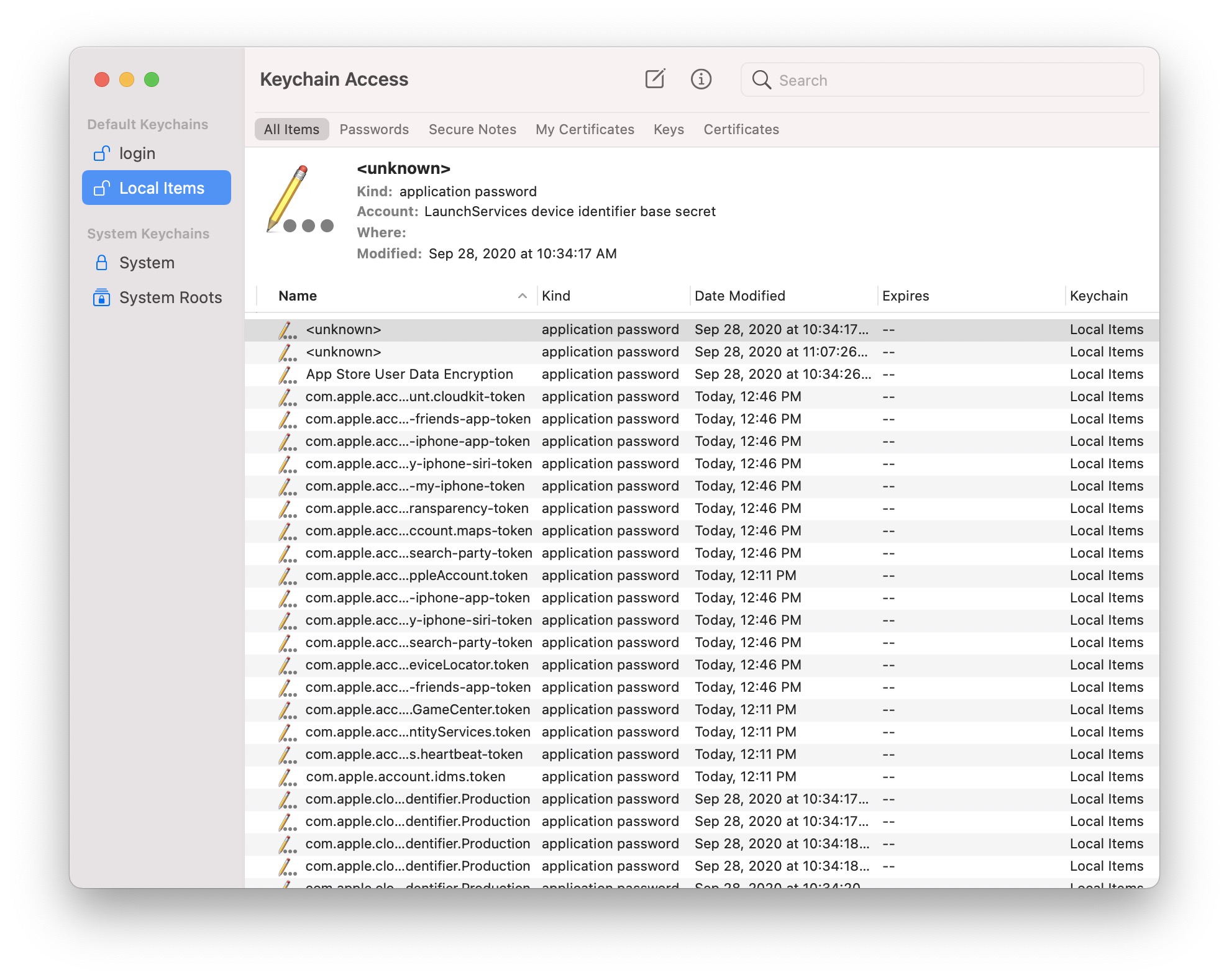Screen dimensions: 1229x980
Task: Switch to the Passwords tab
Action: (x=374, y=129)
